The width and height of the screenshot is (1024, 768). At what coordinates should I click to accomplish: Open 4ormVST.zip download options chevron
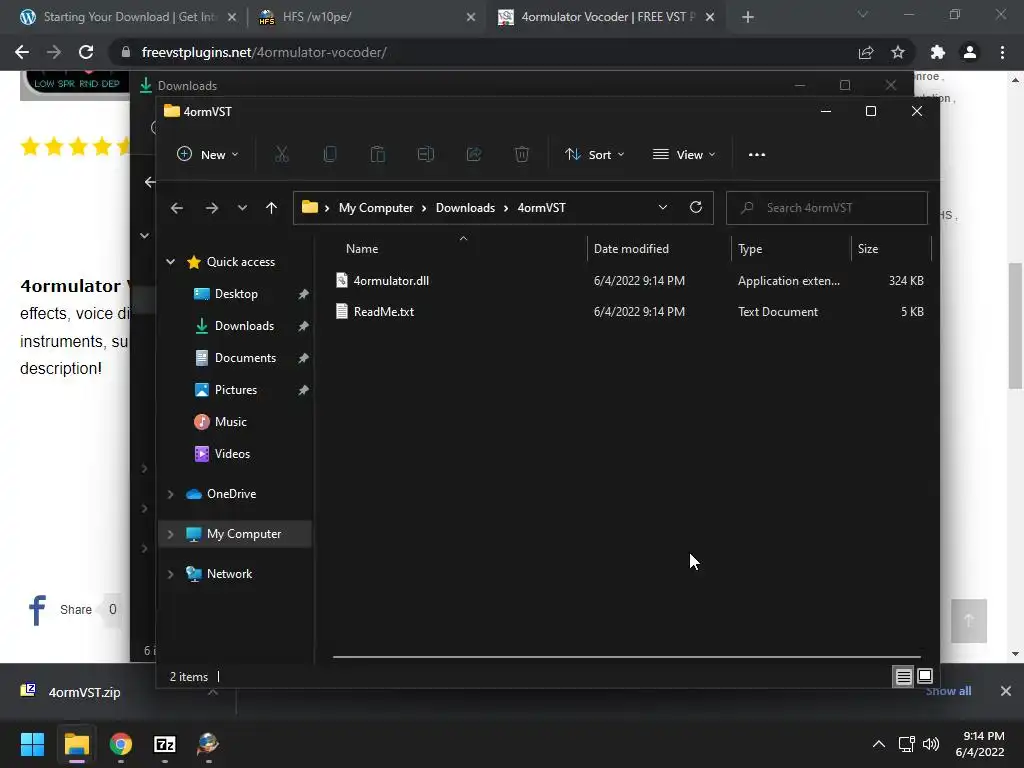pos(213,692)
